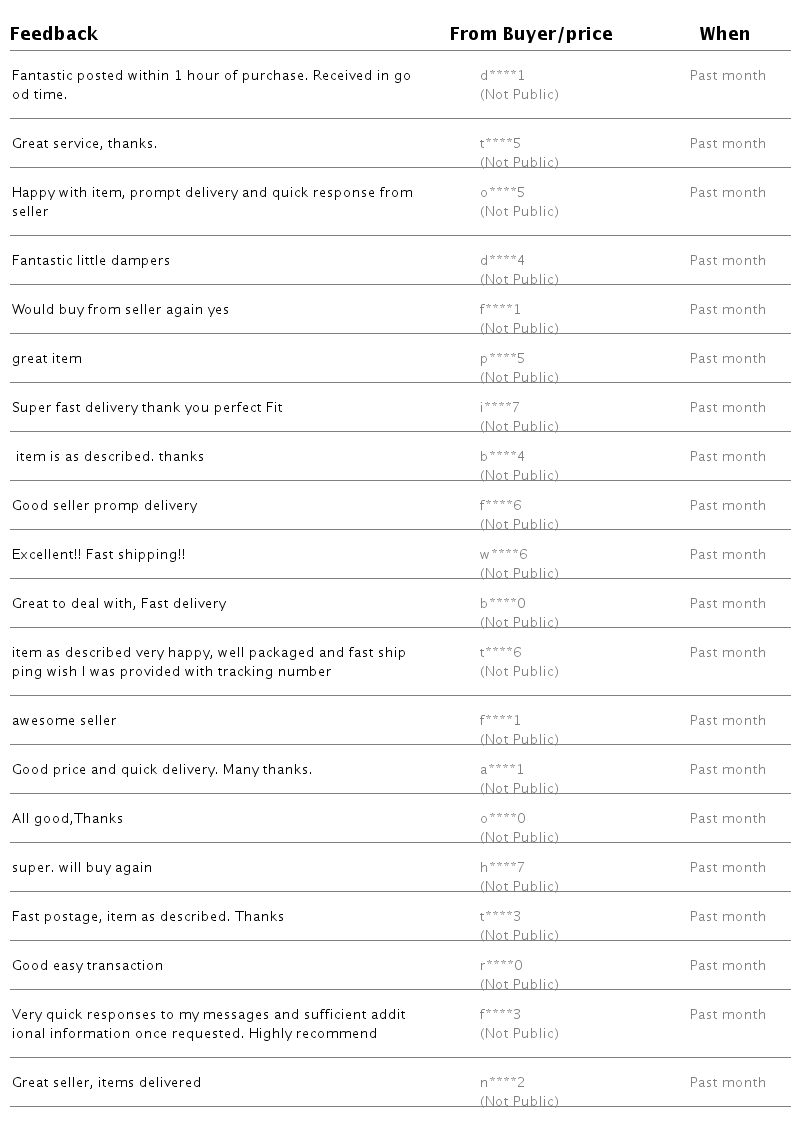Select buyer o****5 username
This screenshot has width=800, height=1126.
(502, 192)
